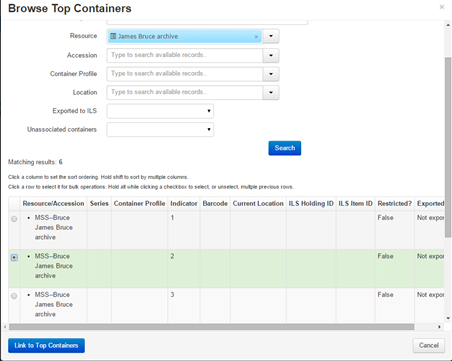452x361 pixels.
Task: Open the Location dropdown arrow
Action: (x=271, y=92)
